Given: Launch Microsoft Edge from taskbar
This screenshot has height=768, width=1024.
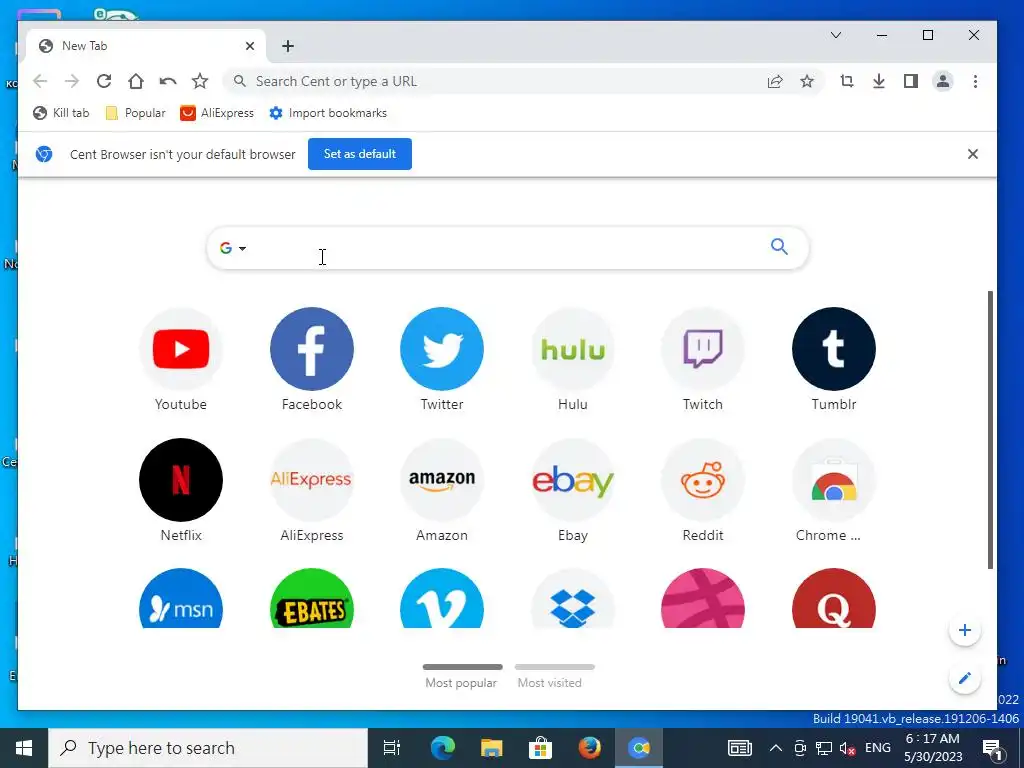Looking at the screenshot, I should (442, 748).
